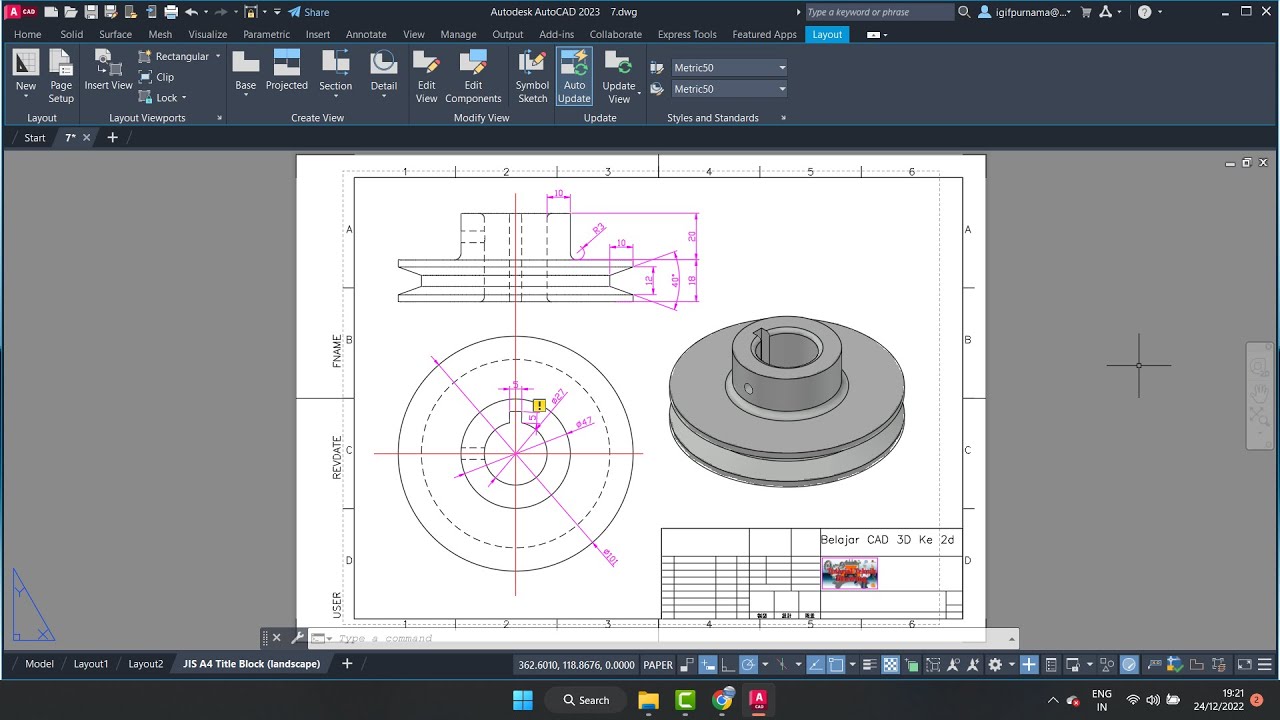Click the Insert View tool

(108, 70)
